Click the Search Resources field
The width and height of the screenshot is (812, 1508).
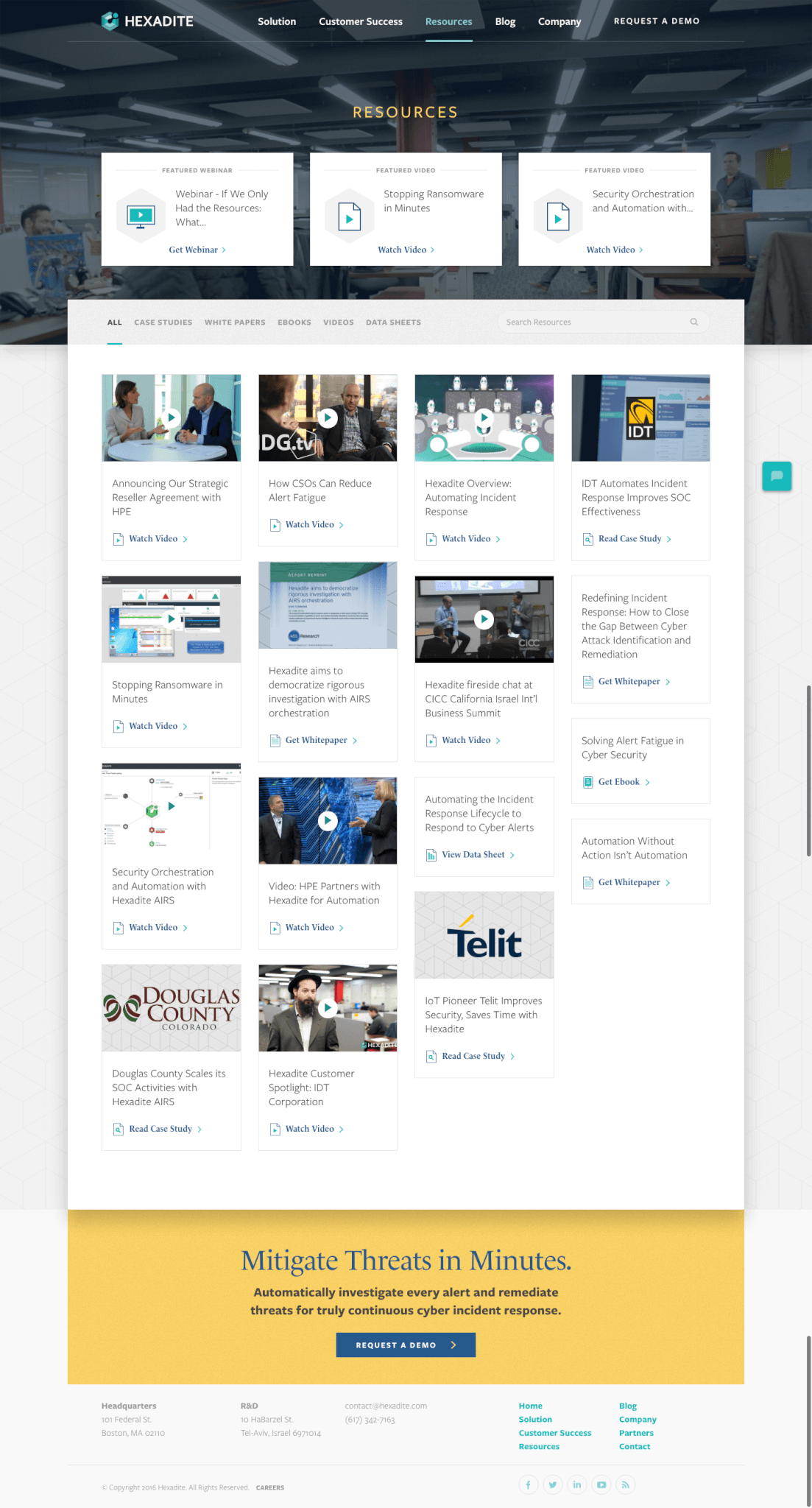[603, 322]
